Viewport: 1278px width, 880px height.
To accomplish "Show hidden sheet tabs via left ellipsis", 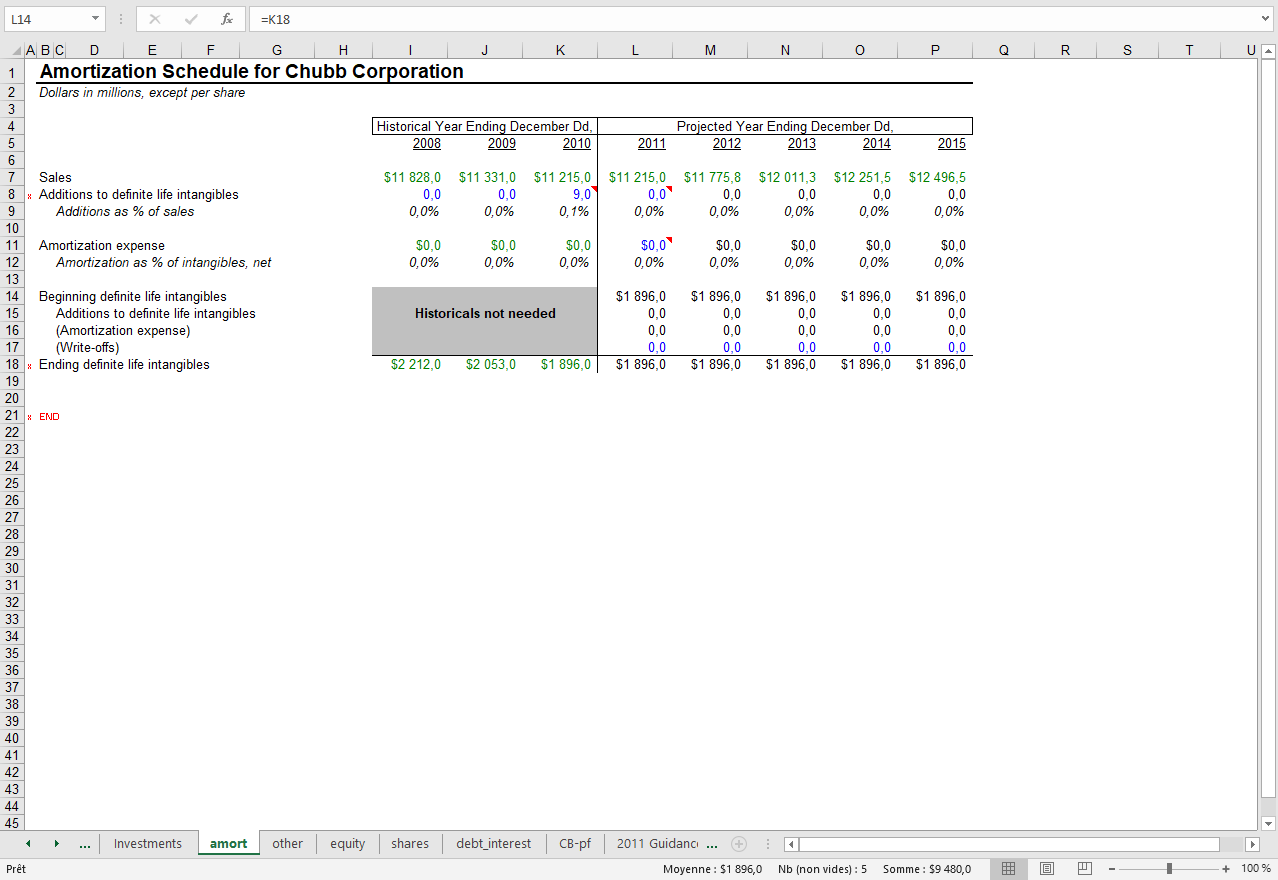I will [x=85, y=844].
